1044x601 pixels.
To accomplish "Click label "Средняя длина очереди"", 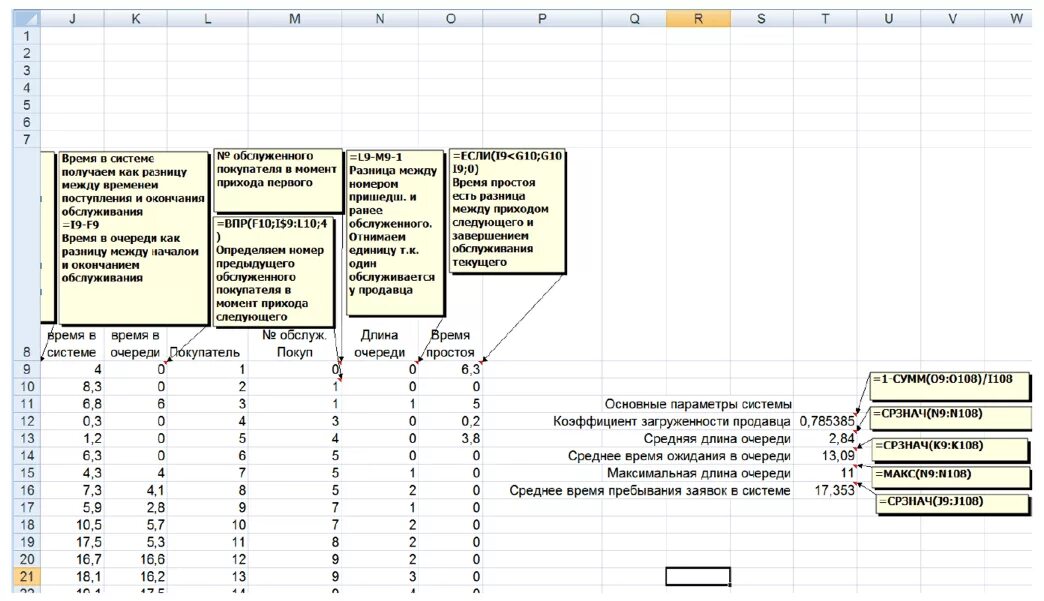I will (717, 439).
